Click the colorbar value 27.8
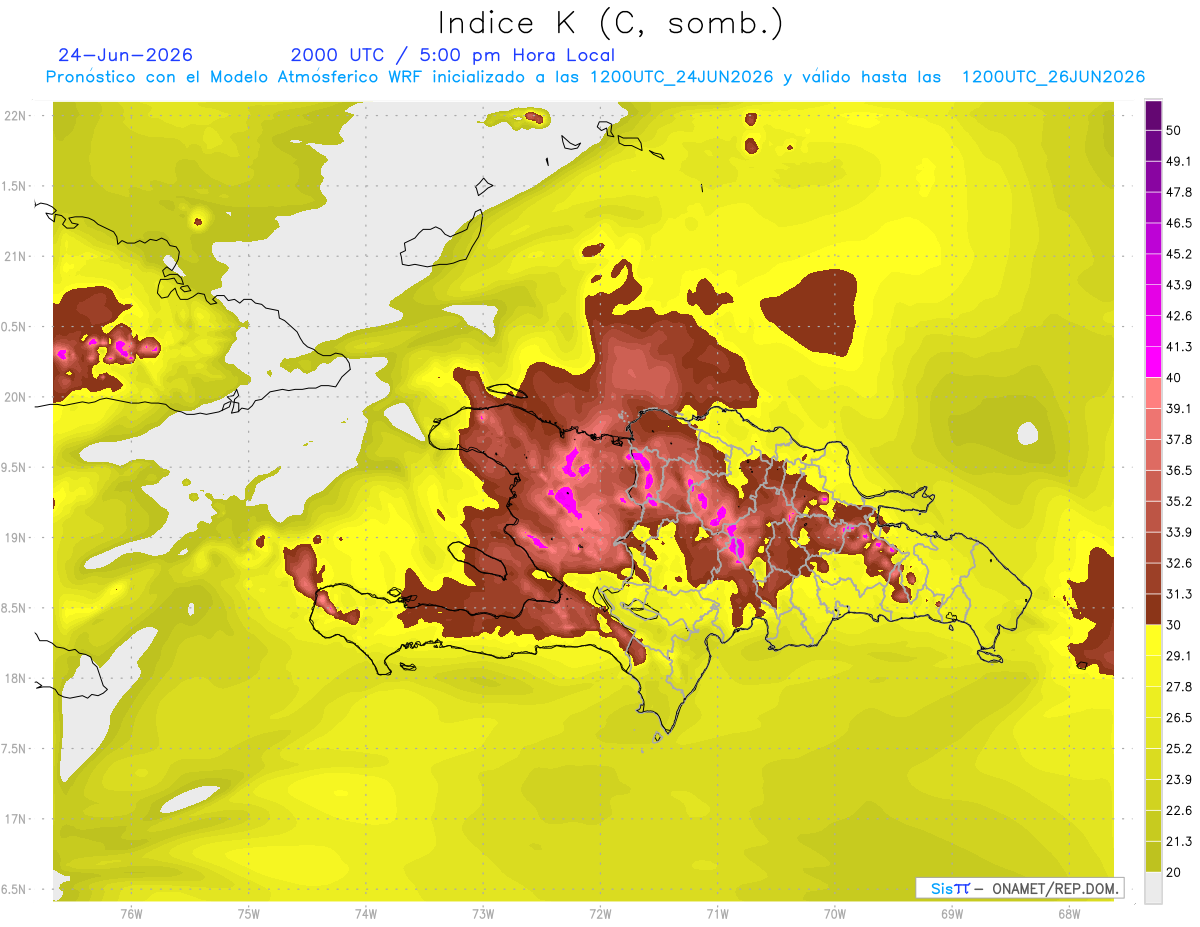Image resolution: width=1200 pixels, height=927 pixels. point(1179,687)
